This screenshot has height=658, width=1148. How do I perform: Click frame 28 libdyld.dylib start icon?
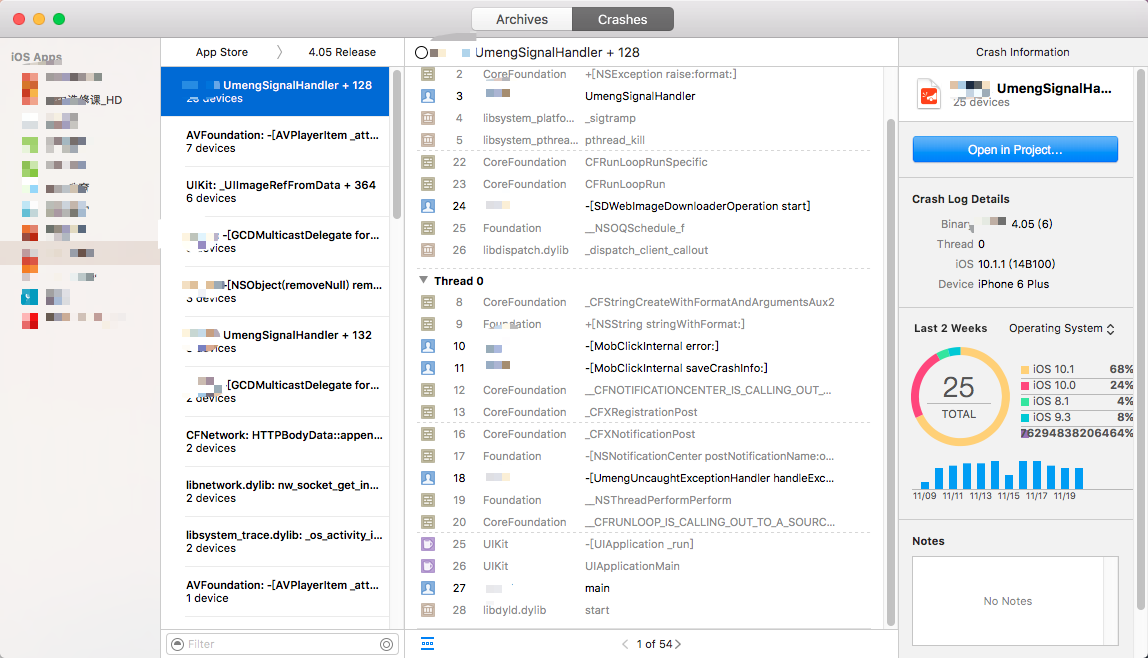[428, 610]
